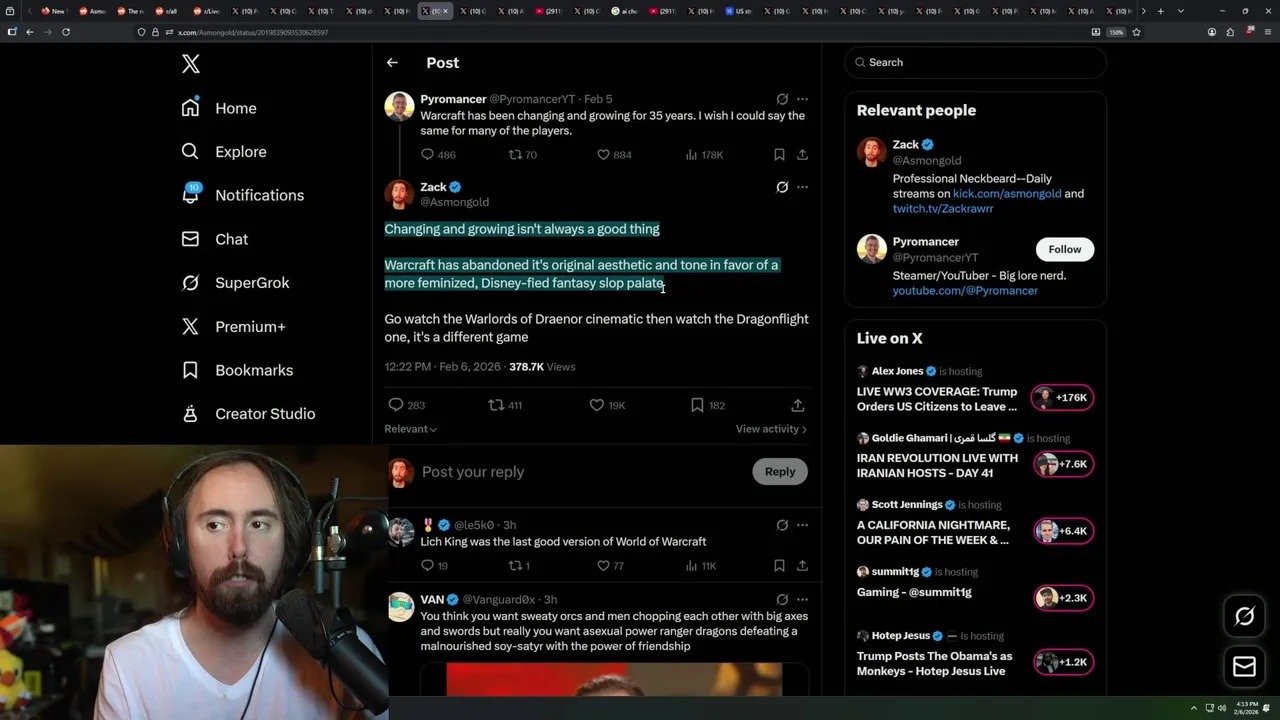Open the floating Grok button

(1245, 616)
